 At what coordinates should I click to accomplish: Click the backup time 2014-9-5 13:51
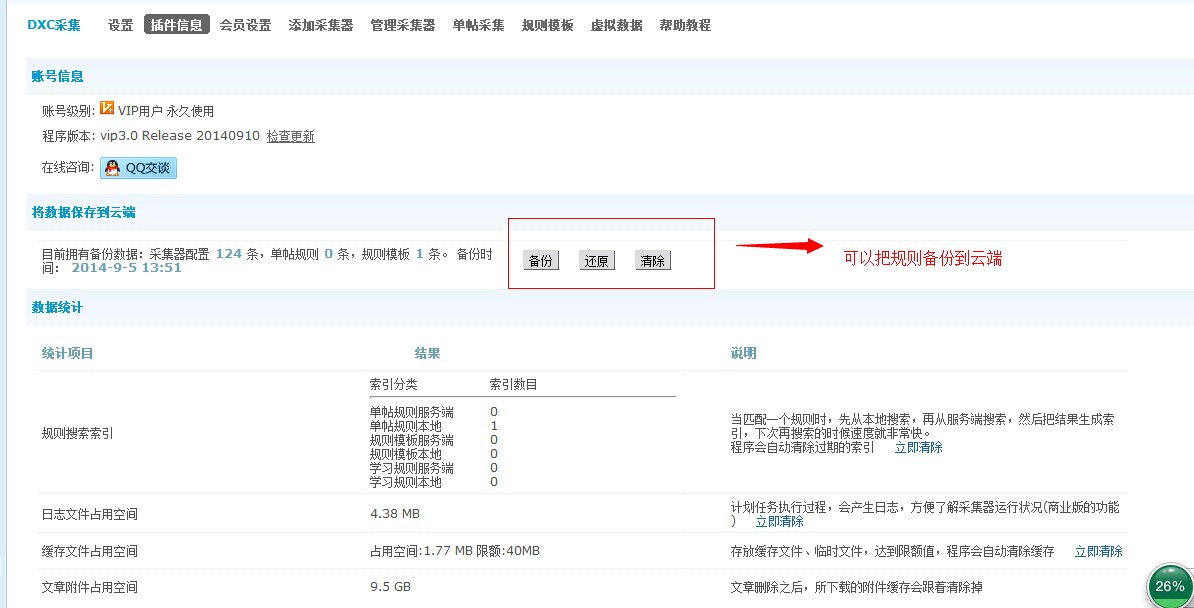pos(126,267)
